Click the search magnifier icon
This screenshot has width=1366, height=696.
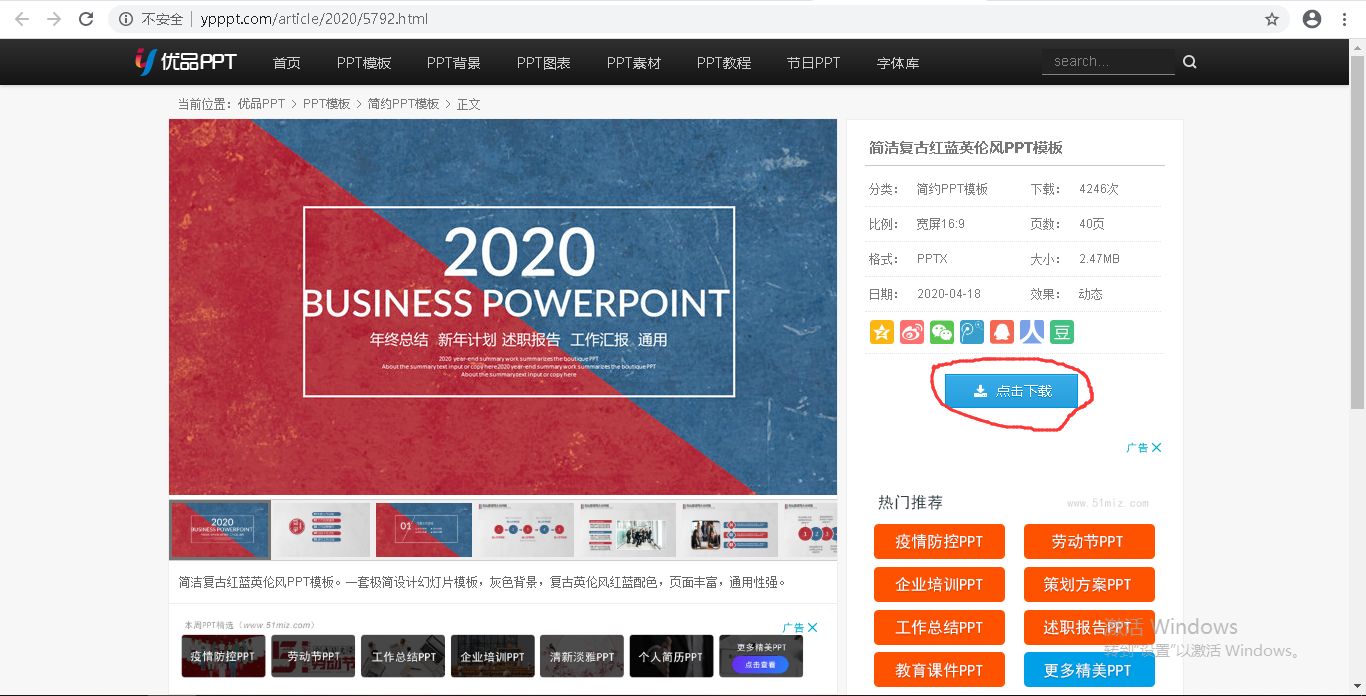click(1190, 62)
